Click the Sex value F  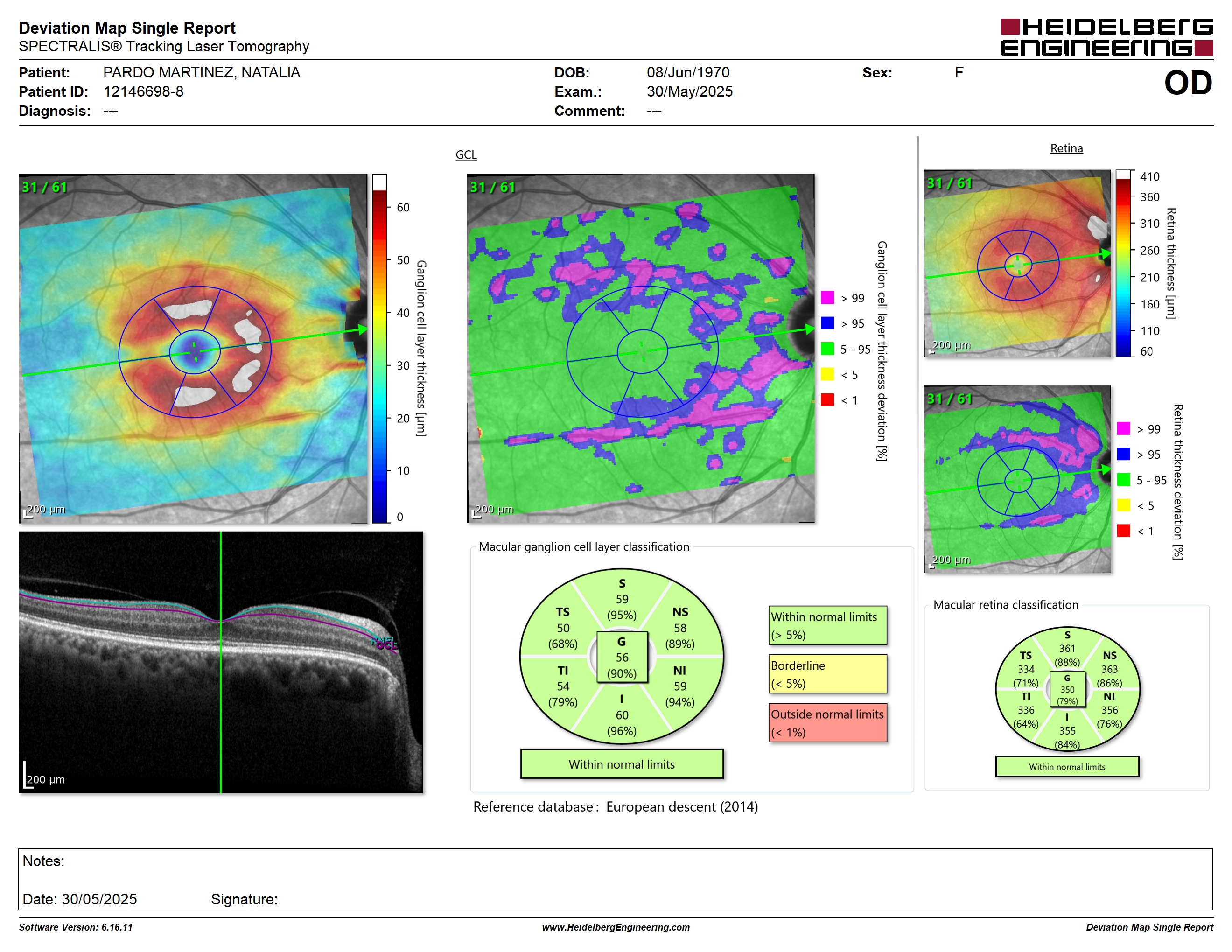pos(959,72)
